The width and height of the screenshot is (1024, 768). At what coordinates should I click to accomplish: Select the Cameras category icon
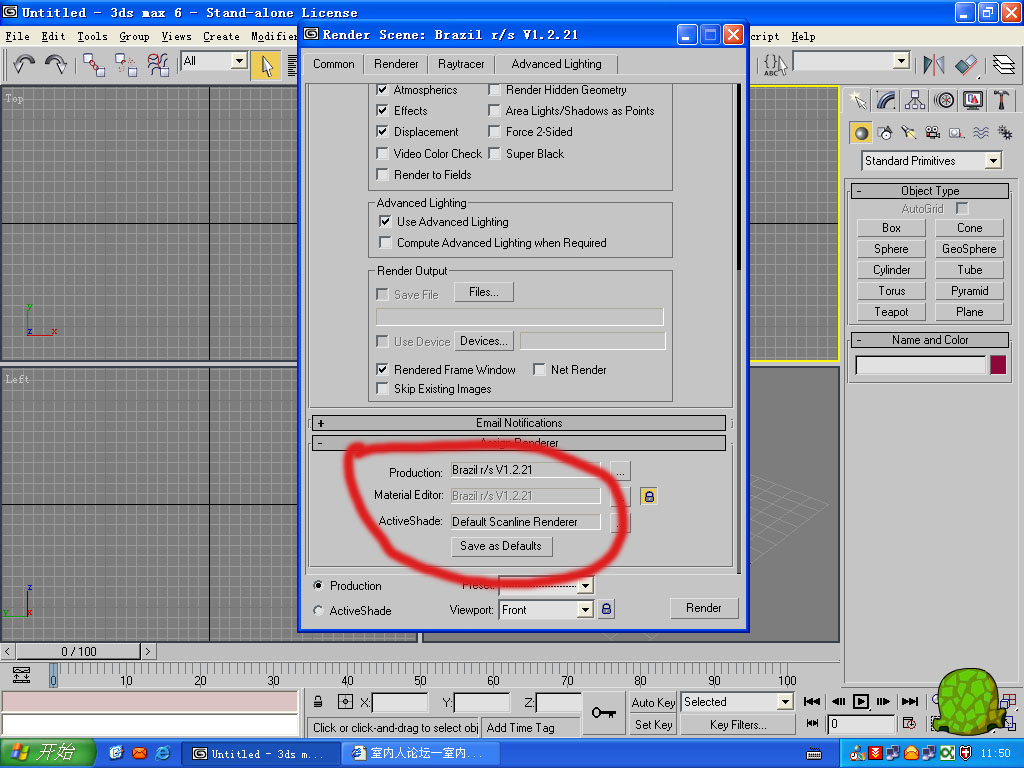coord(933,133)
